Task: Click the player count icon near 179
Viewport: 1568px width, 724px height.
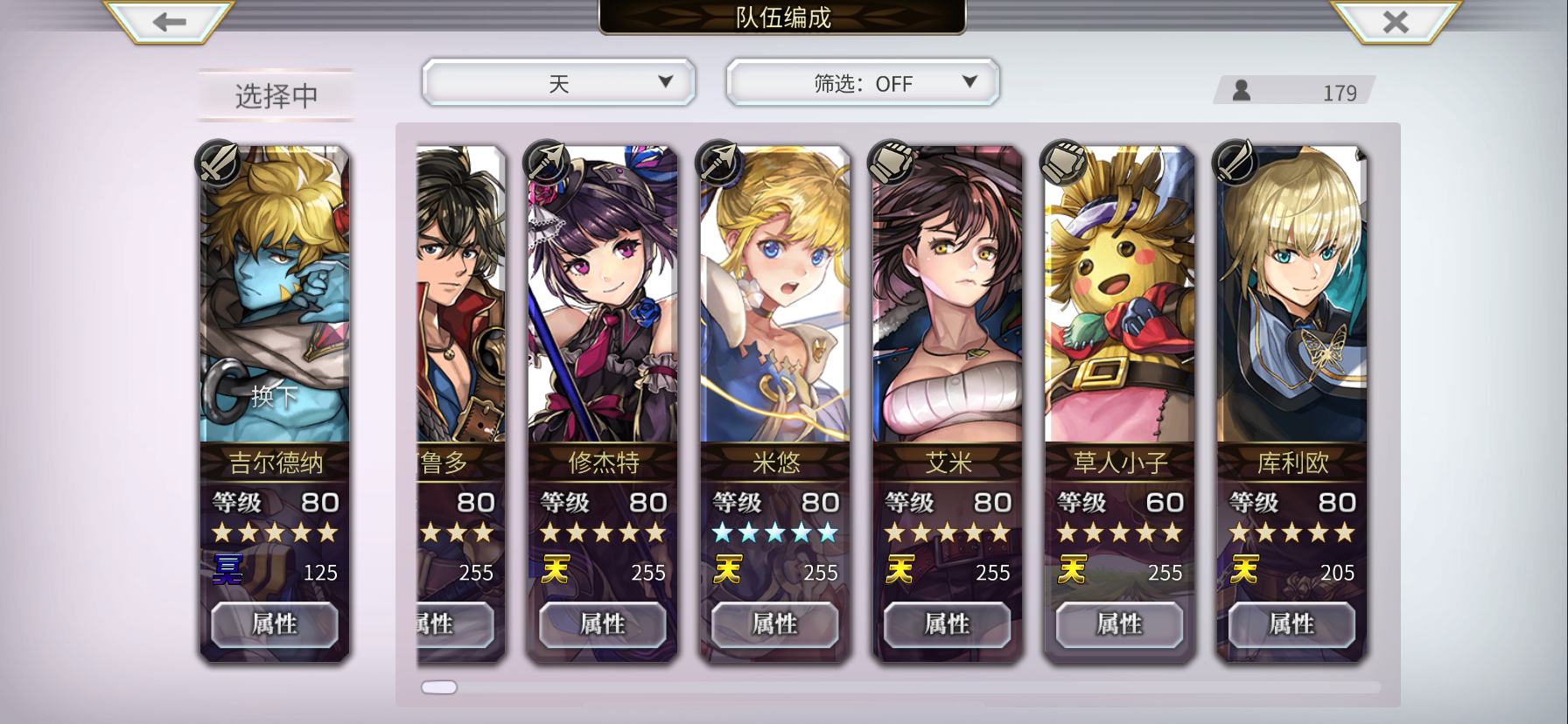Action: (x=1242, y=90)
